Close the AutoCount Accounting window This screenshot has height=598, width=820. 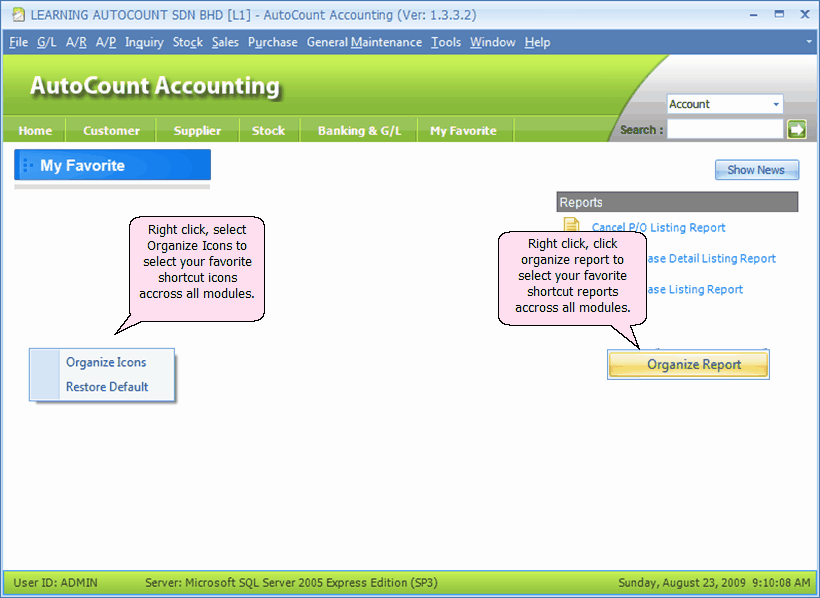coord(805,15)
